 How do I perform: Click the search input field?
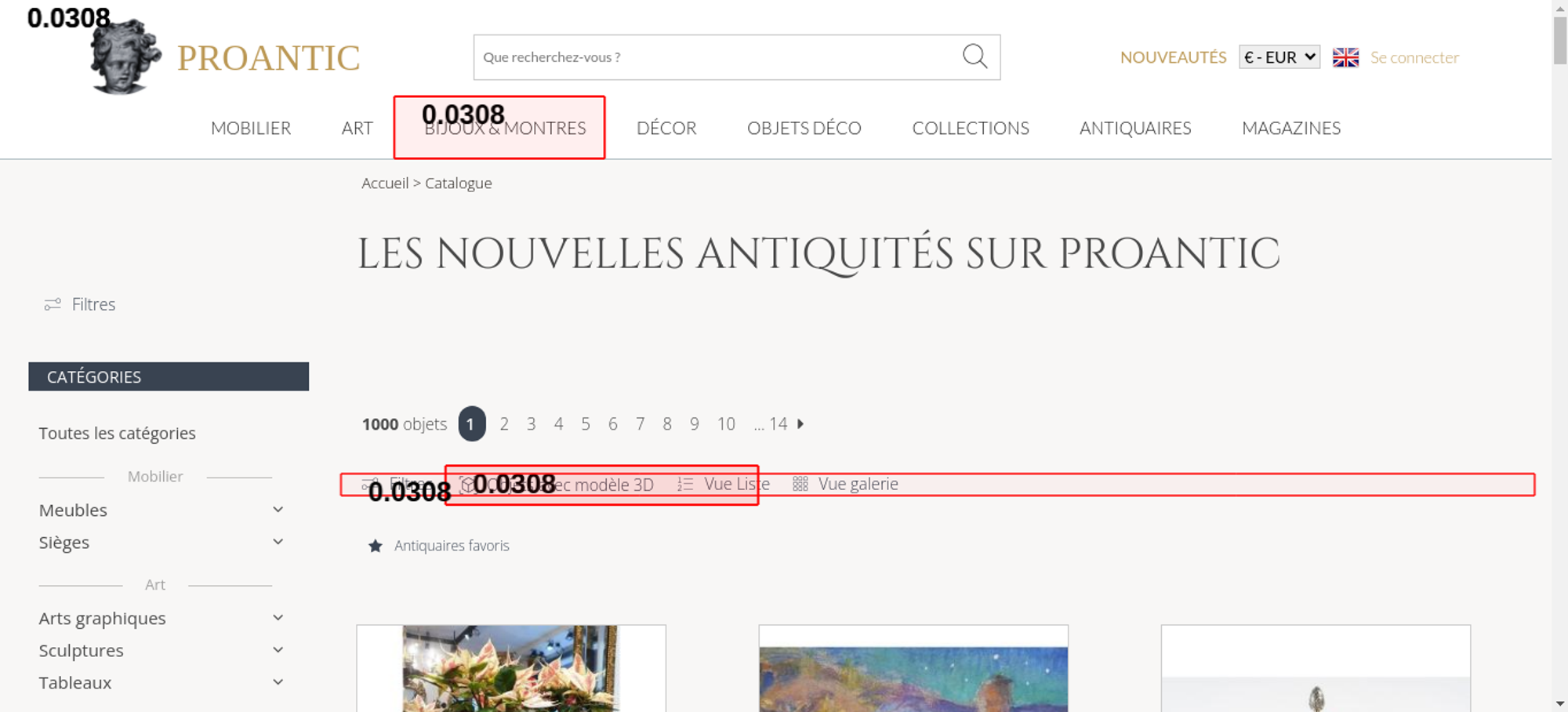click(713, 57)
